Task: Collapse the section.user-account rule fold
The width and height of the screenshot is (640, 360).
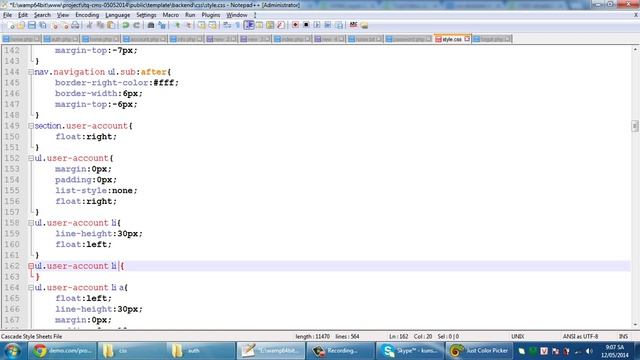Action: (31, 126)
